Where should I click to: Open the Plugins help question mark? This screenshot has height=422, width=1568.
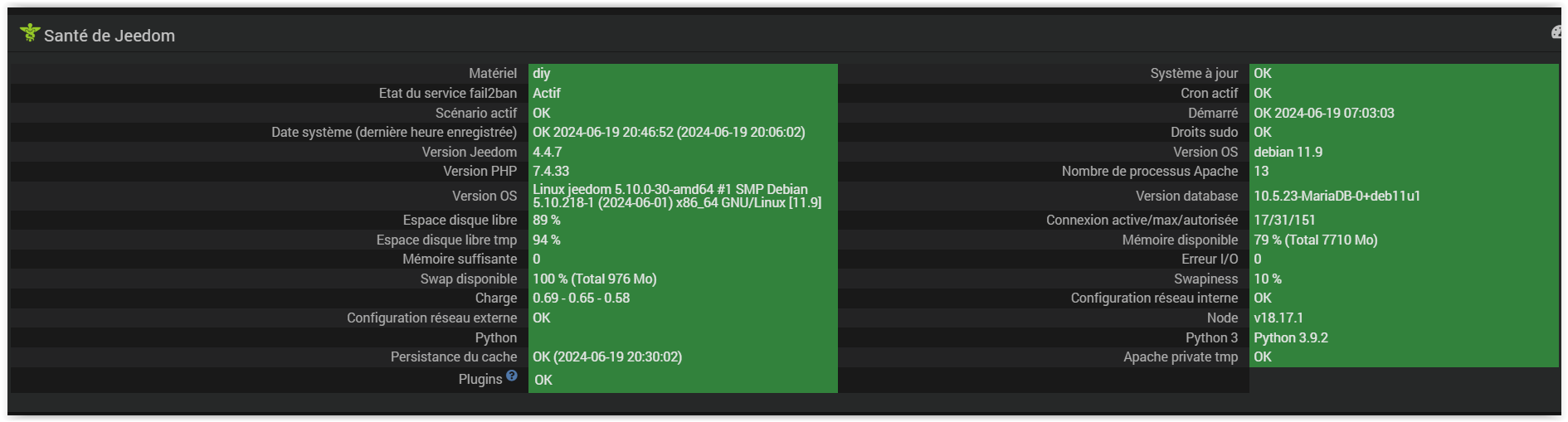point(512,376)
